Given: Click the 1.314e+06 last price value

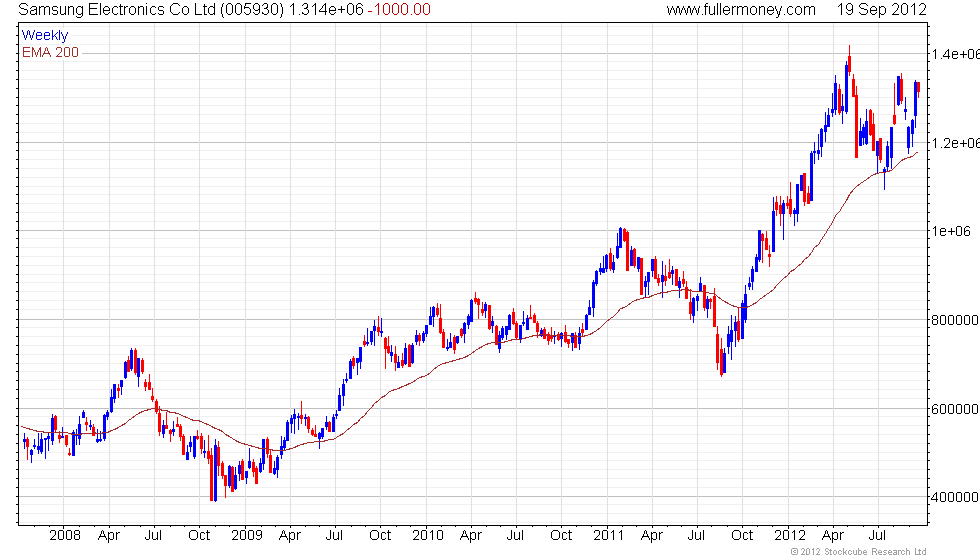Looking at the screenshot, I should (x=326, y=9).
